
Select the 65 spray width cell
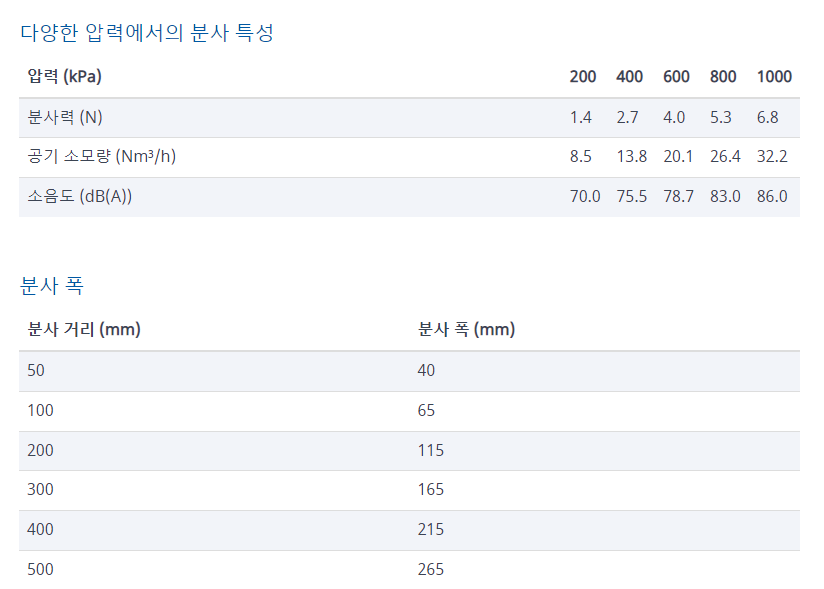[x=427, y=410]
